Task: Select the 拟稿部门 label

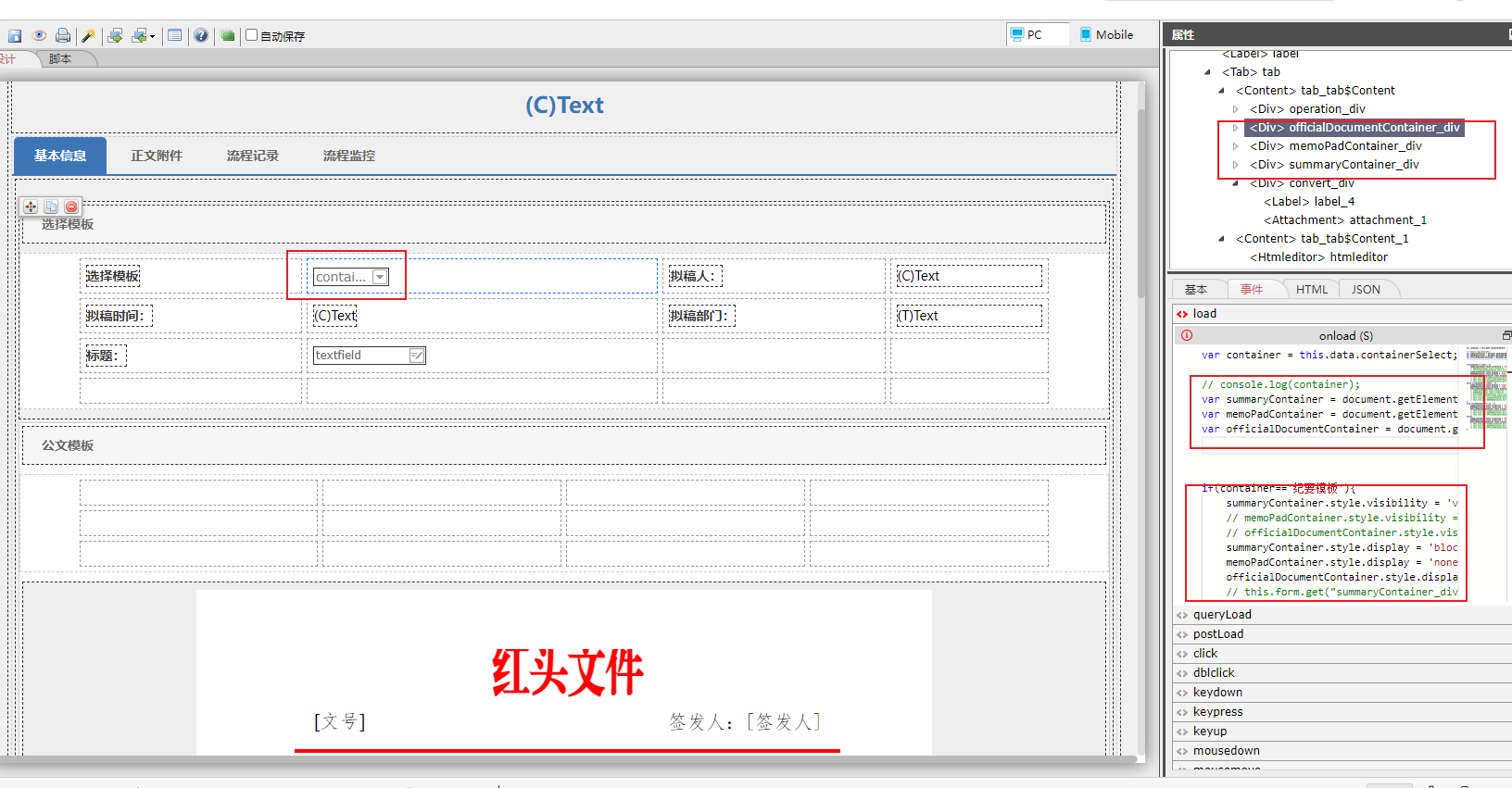Action: click(x=702, y=316)
